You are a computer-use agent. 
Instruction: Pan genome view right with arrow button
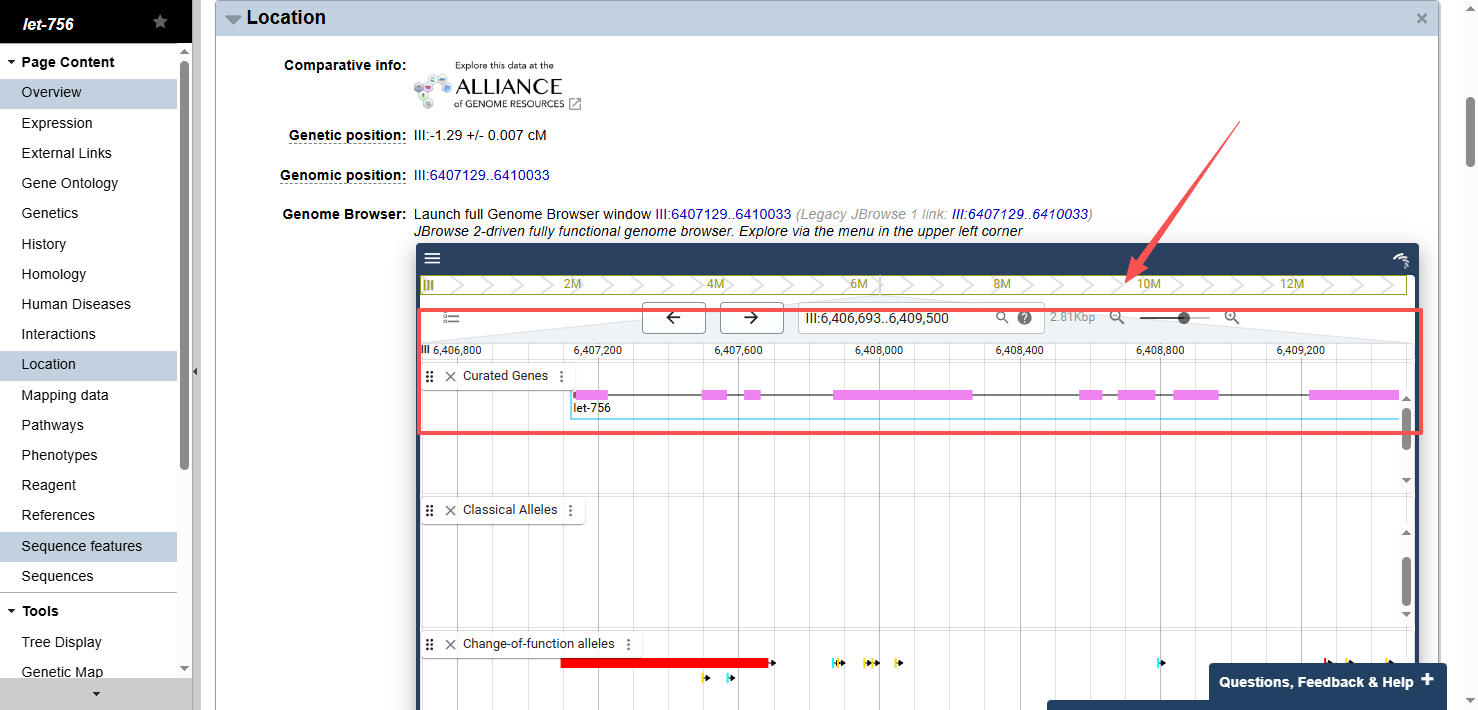coord(751,318)
